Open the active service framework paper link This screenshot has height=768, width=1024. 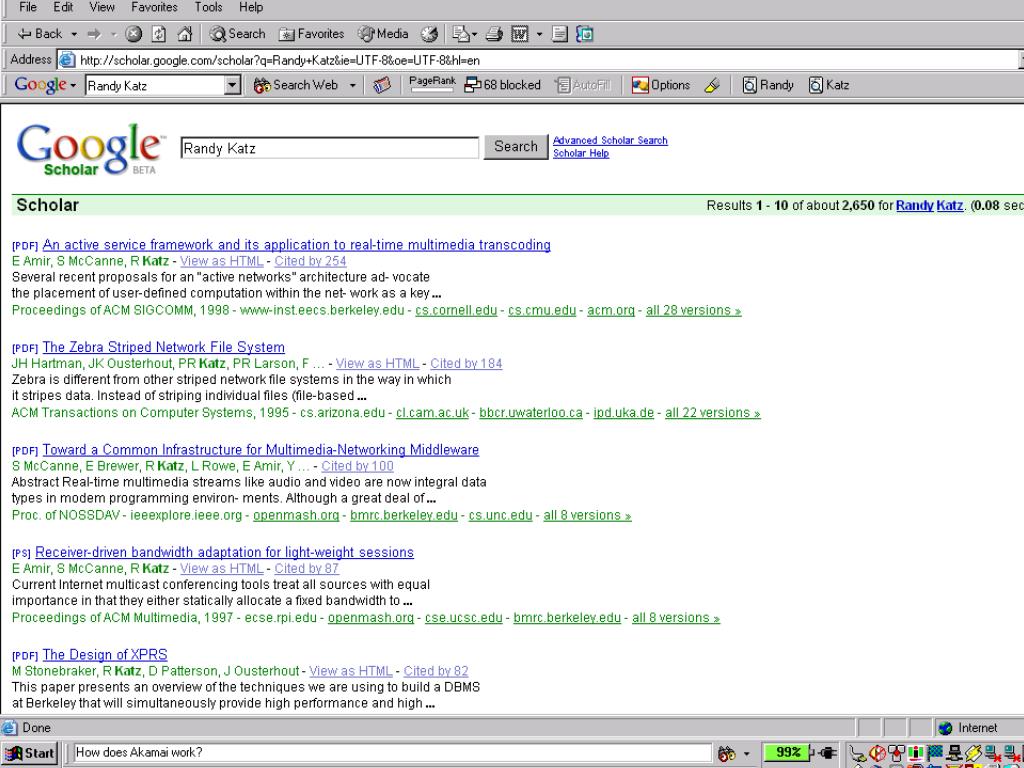pyautogui.click(x=296, y=245)
